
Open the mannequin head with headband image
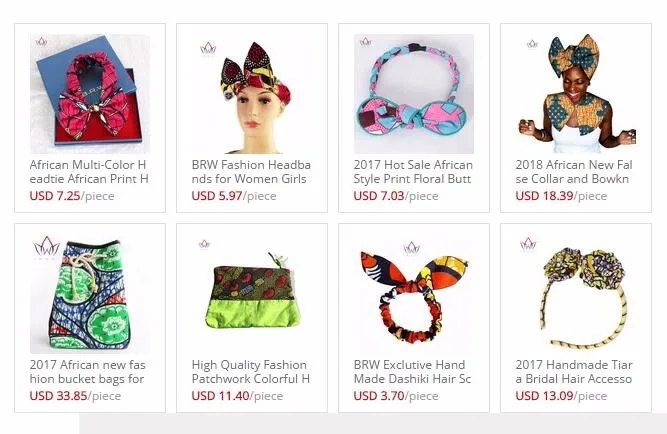tap(252, 94)
